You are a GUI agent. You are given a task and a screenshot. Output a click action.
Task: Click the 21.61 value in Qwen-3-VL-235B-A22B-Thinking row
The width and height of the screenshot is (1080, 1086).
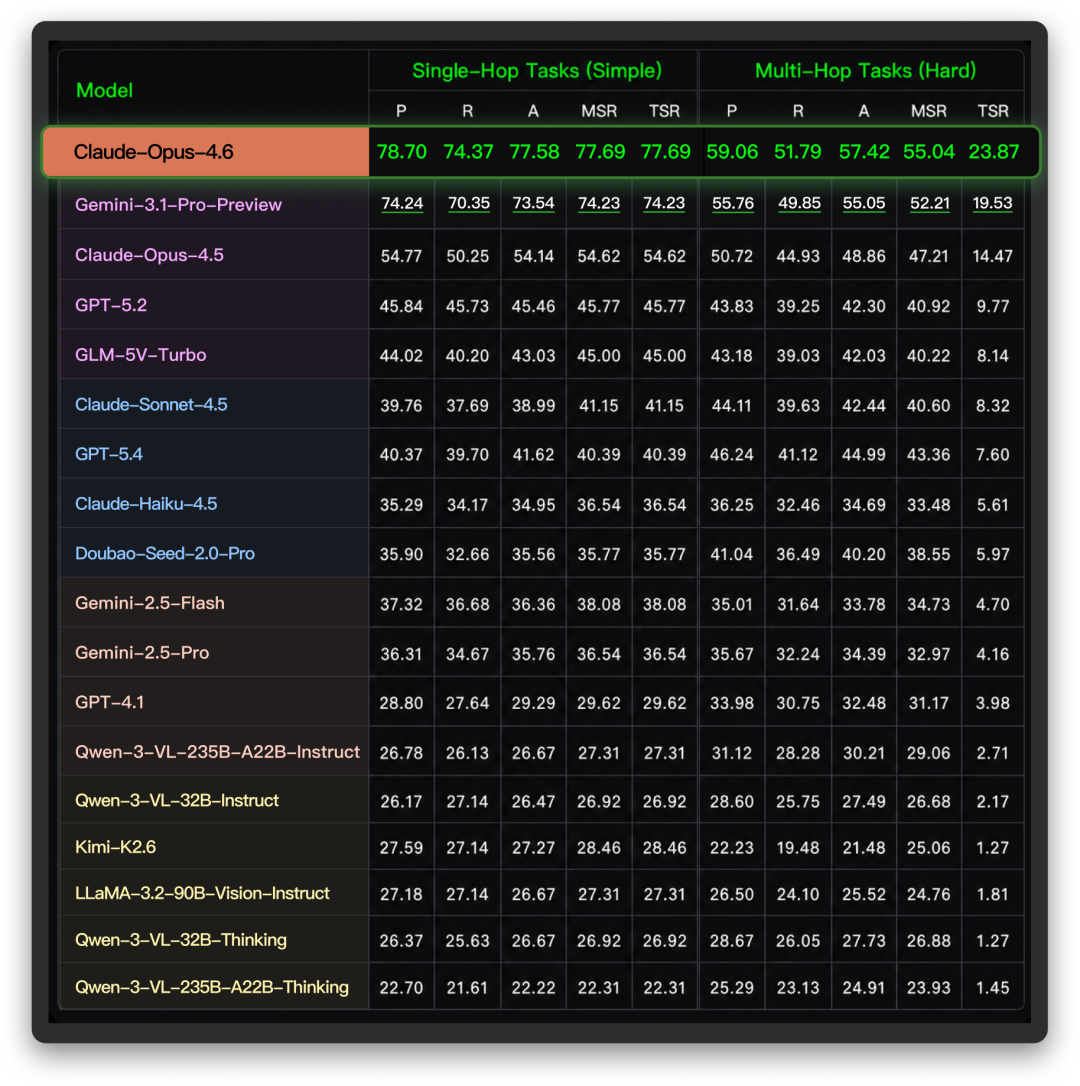[x=468, y=988]
